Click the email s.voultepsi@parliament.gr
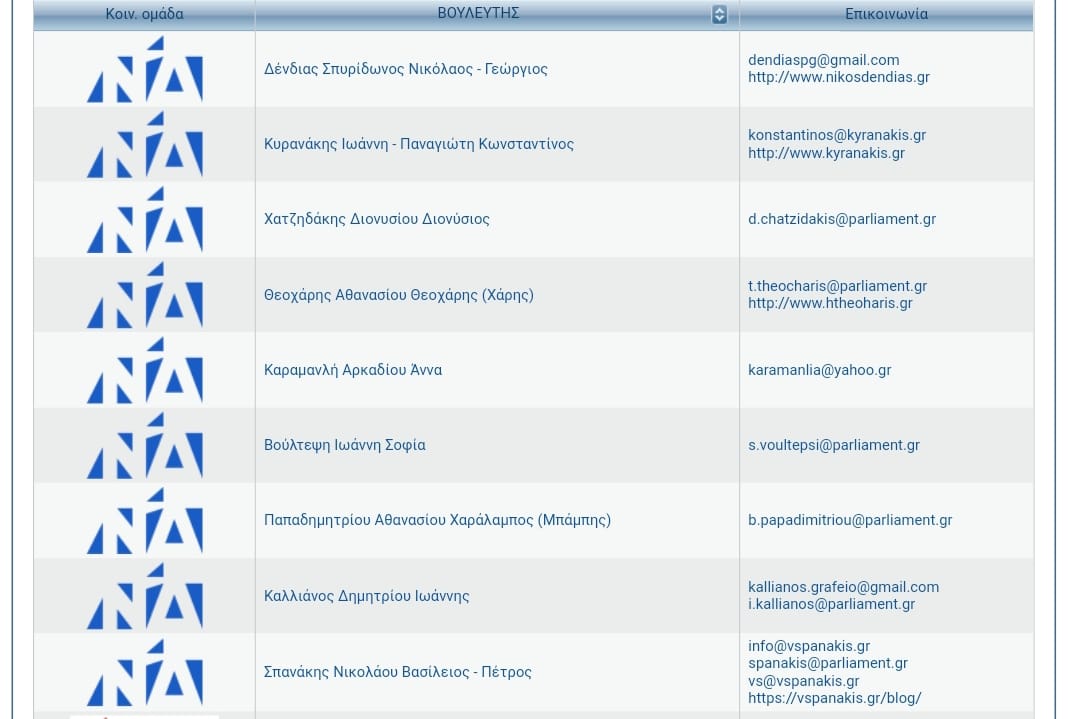Viewport: 1080px width, 719px height. [834, 445]
